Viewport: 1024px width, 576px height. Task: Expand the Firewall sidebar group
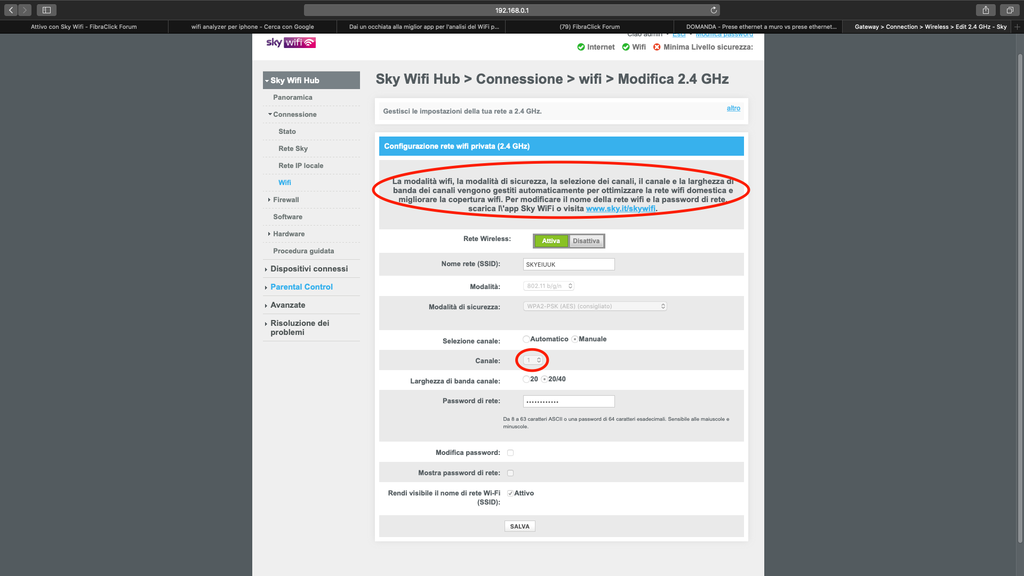point(284,199)
